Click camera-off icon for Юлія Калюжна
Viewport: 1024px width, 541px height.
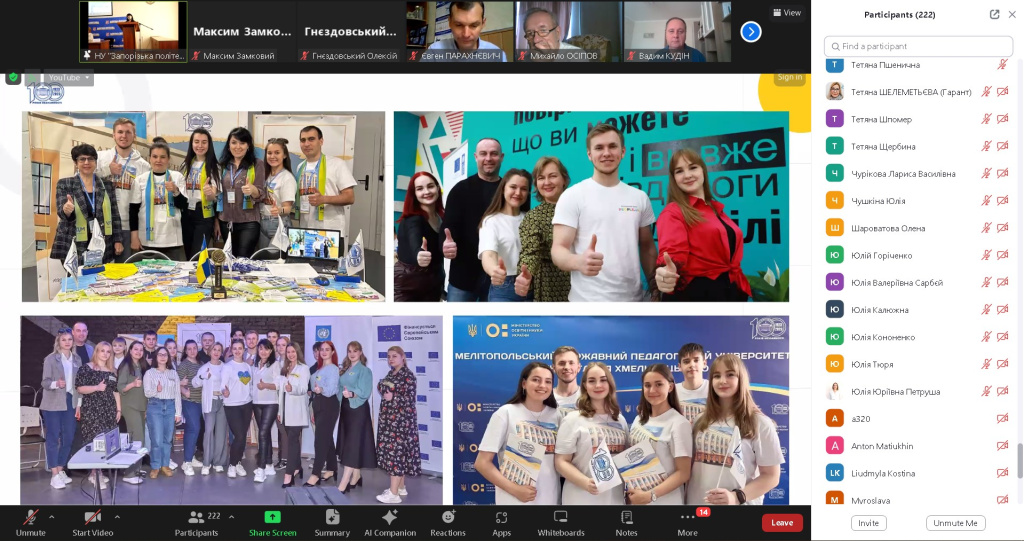point(1002,310)
